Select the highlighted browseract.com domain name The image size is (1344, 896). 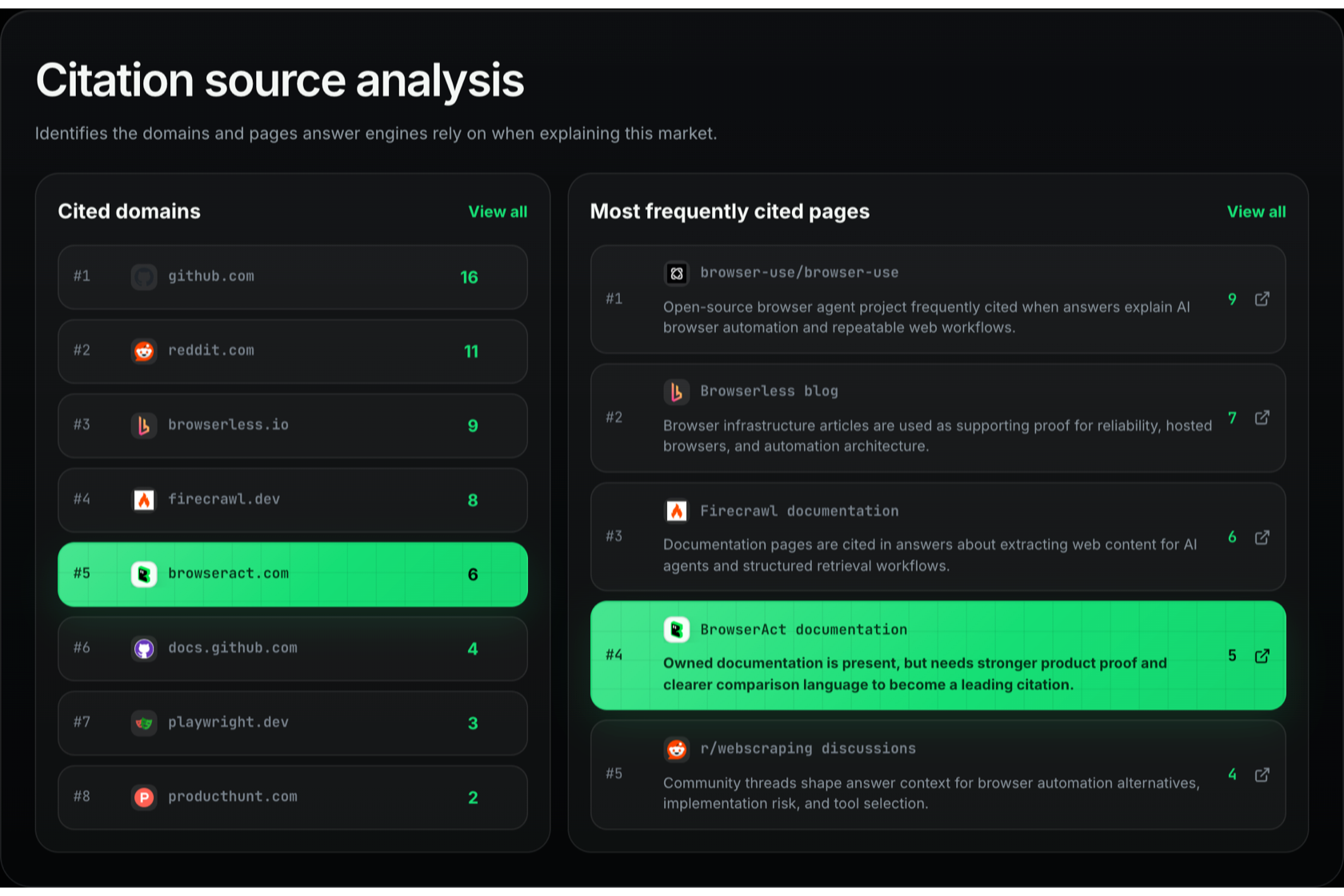pos(228,574)
